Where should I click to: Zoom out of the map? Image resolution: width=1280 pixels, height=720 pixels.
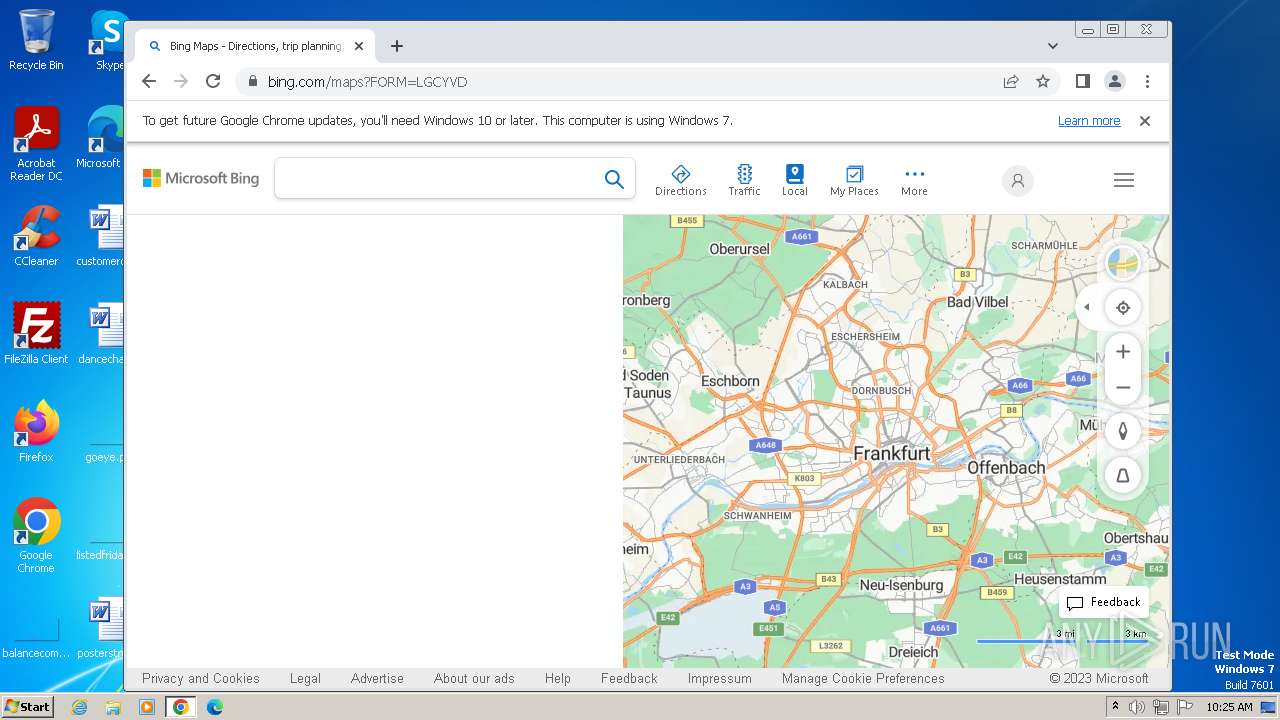coord(1123,388)
